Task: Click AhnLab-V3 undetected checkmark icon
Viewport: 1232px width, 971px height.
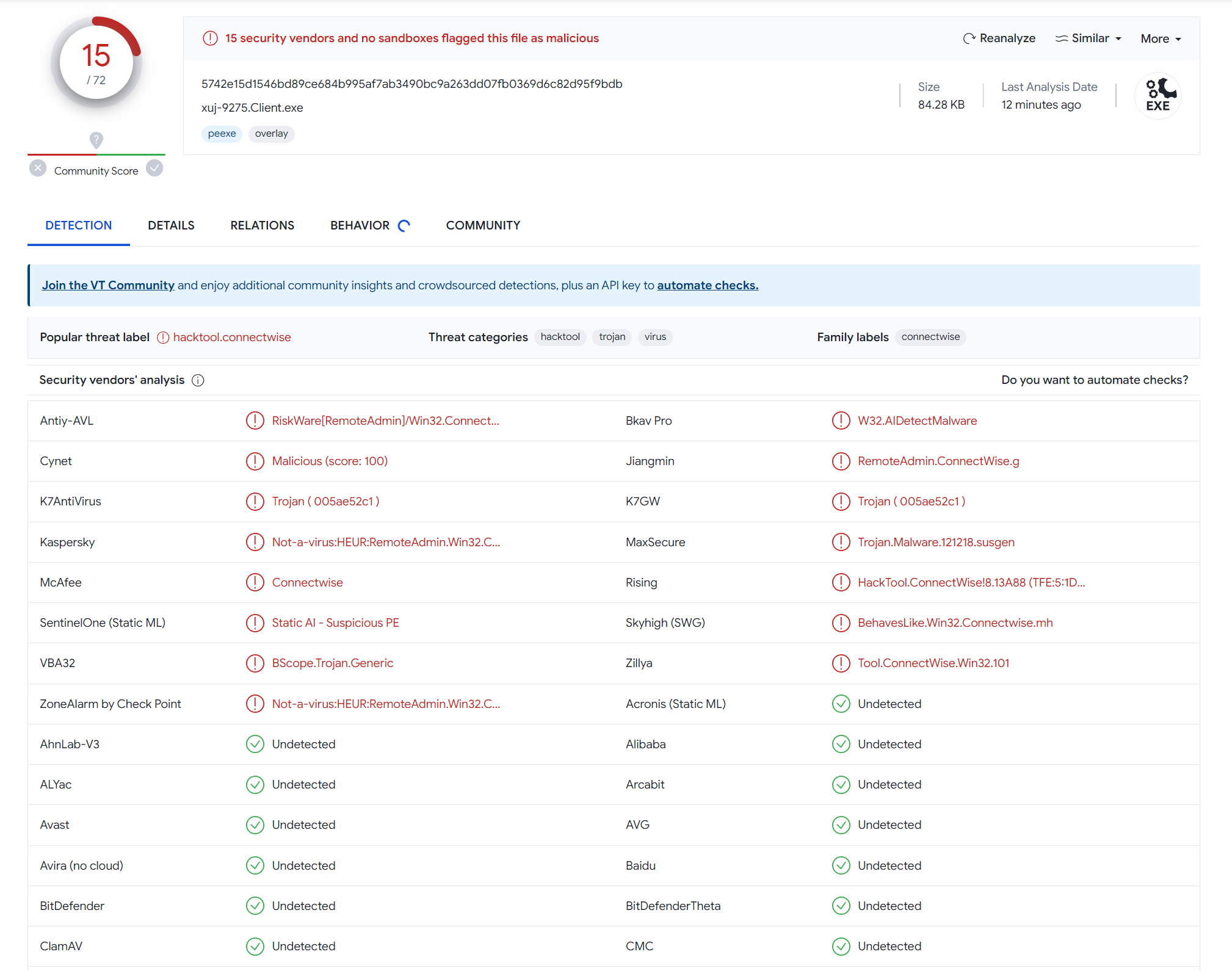Action: tap(255, 744)
